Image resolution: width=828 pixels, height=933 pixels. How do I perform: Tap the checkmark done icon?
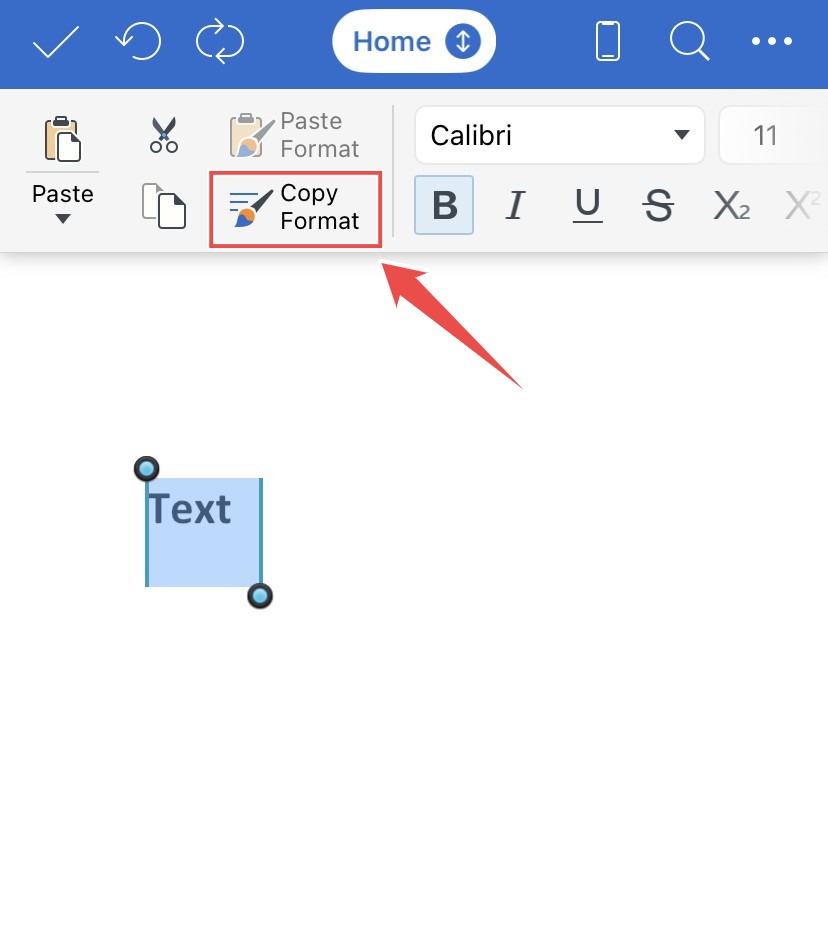(x=55, y=42)
